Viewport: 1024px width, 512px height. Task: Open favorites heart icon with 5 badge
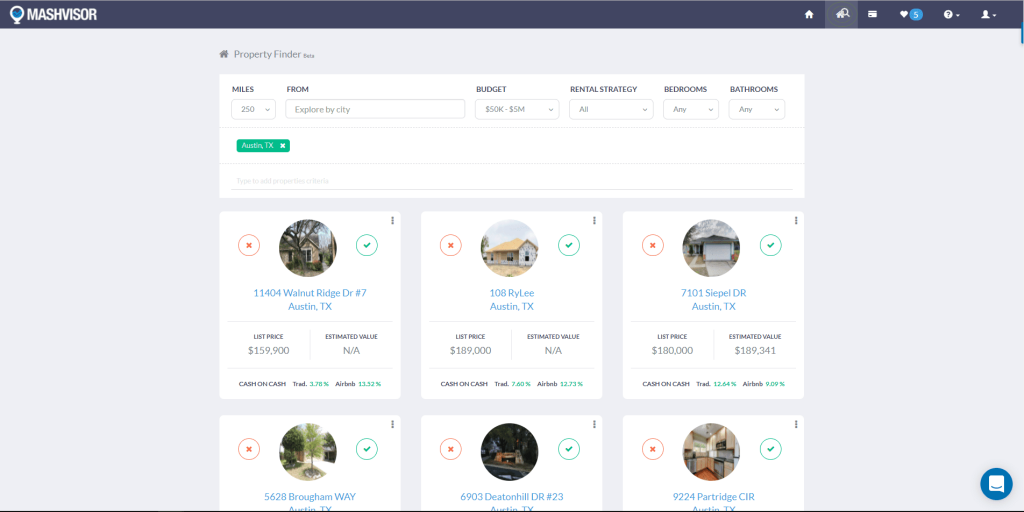point(910,14)
